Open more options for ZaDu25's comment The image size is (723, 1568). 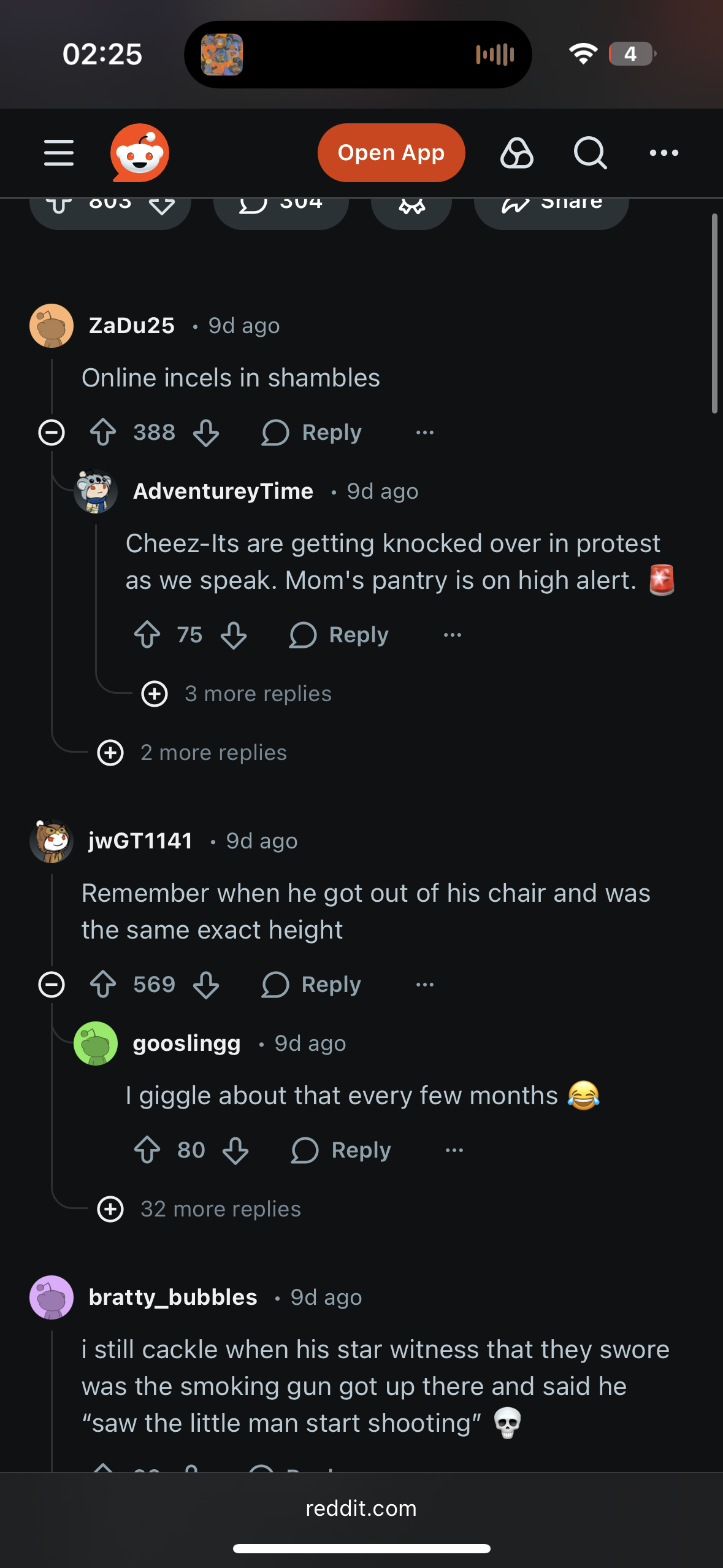coord(424,432)
